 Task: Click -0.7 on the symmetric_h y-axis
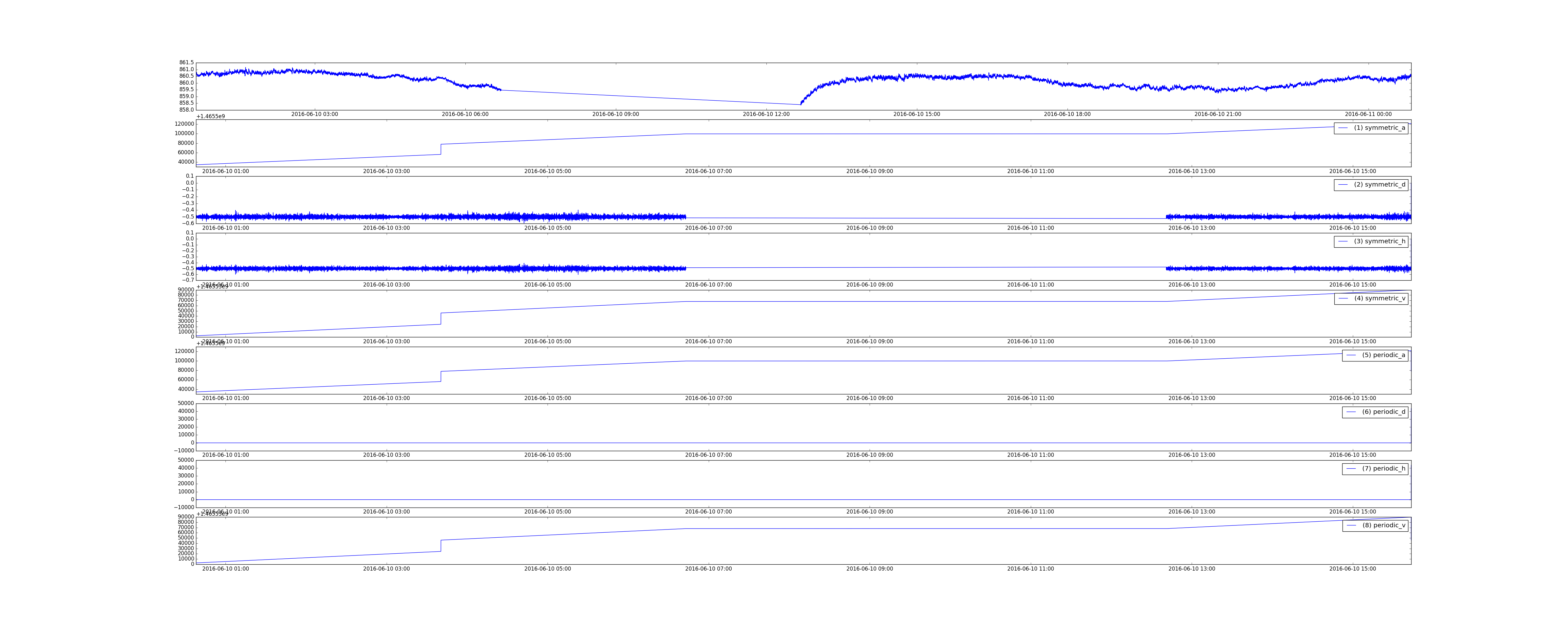click(188, 280)
